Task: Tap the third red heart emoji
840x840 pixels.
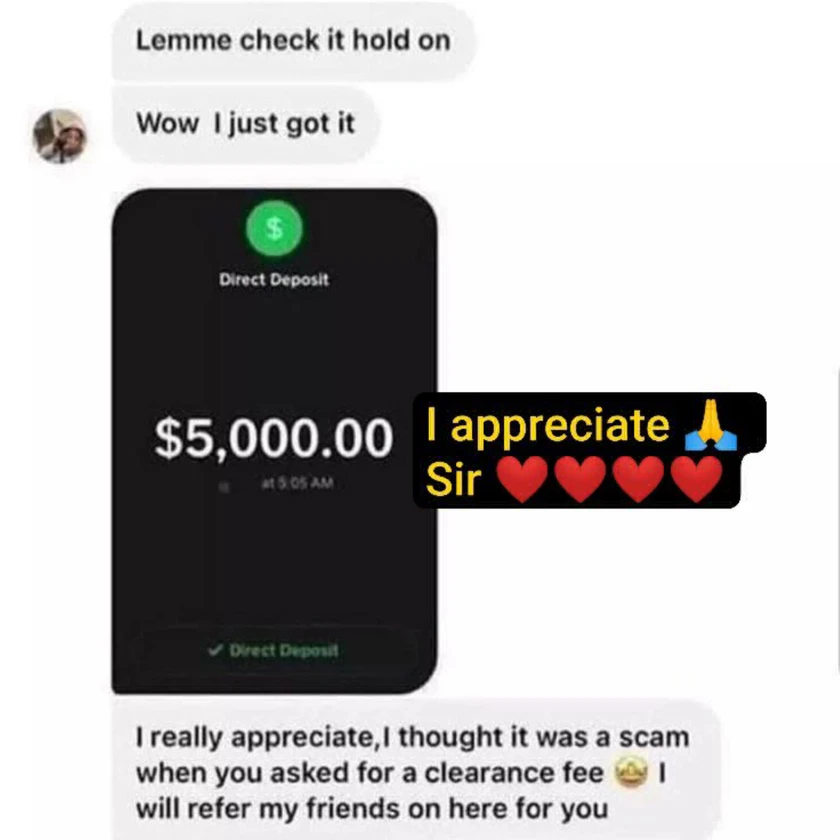Action: pyautogui.click(x=639, y=479)
